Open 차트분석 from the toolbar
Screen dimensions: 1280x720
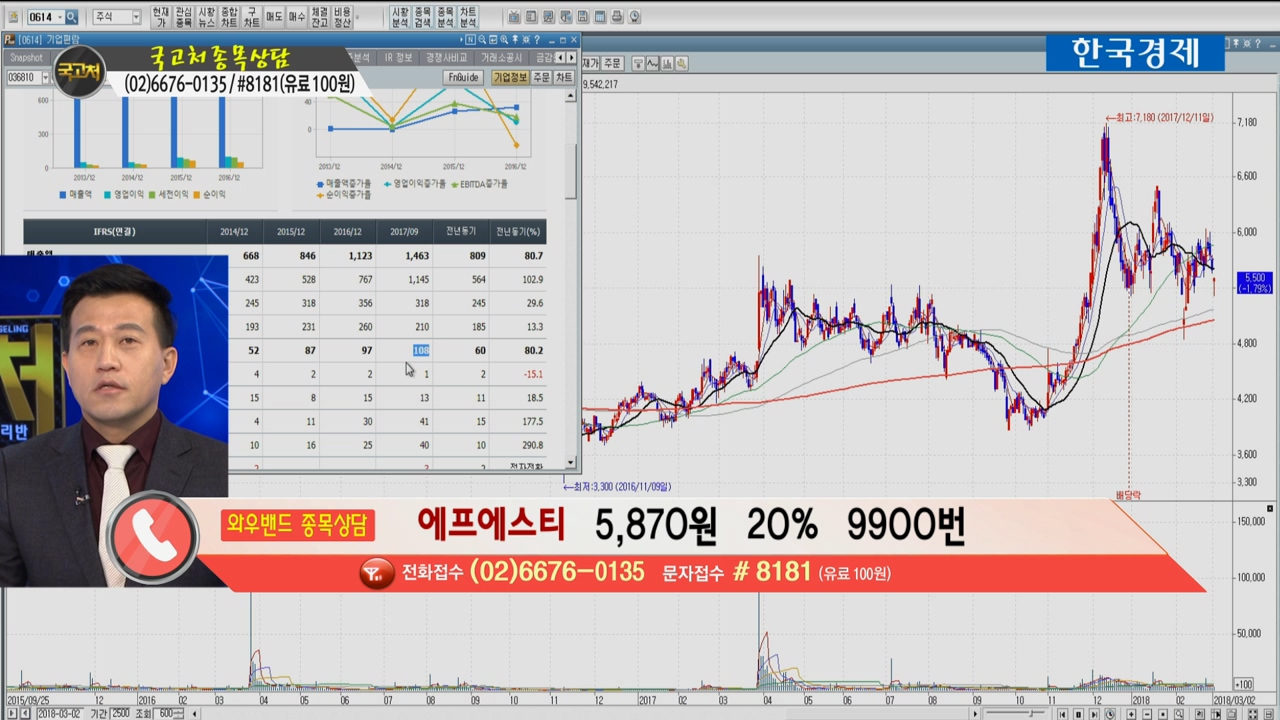(x=468, y=17)
